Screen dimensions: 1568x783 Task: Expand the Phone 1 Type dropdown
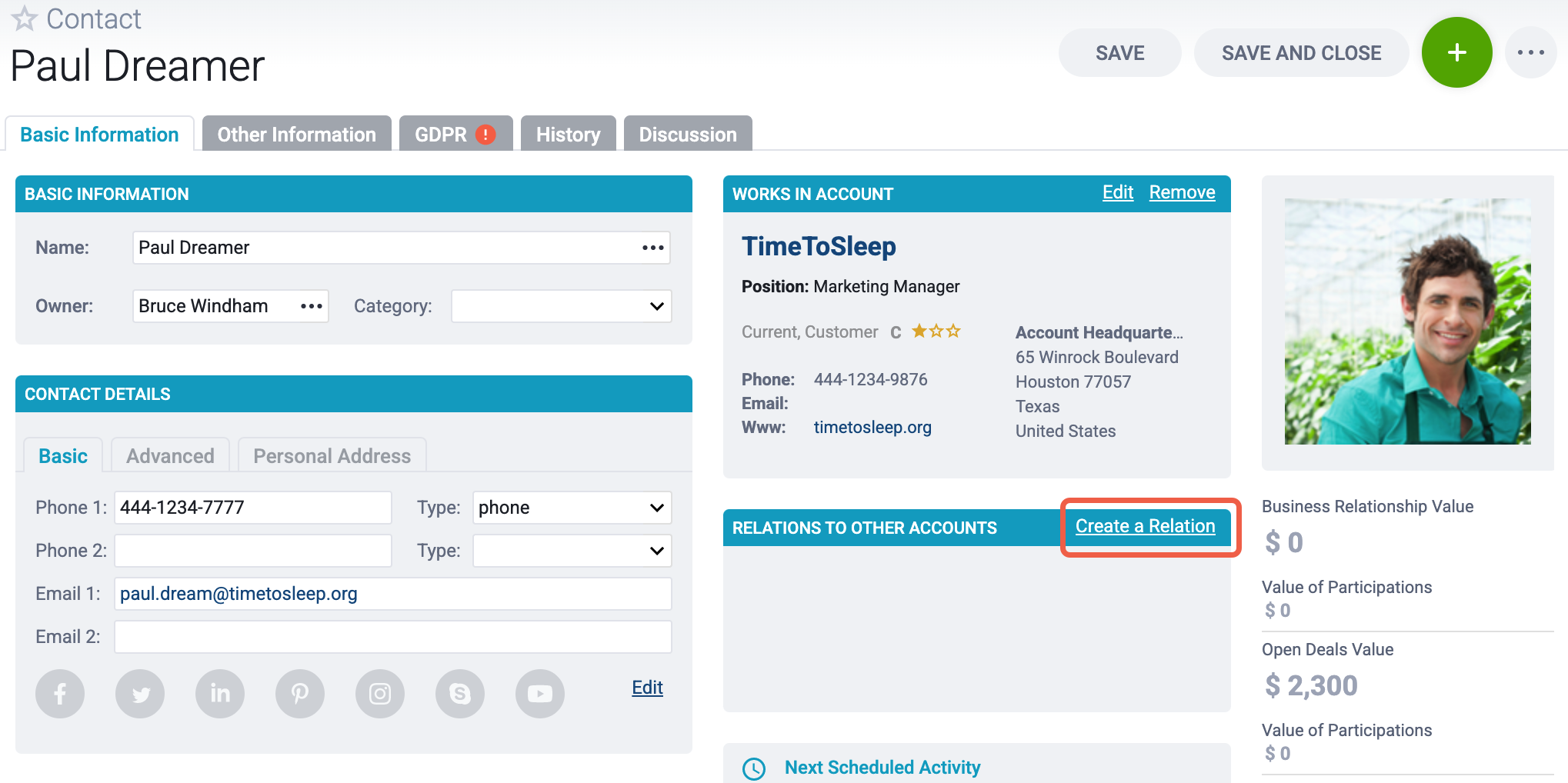pyautogui.click(x=572, y=508)
